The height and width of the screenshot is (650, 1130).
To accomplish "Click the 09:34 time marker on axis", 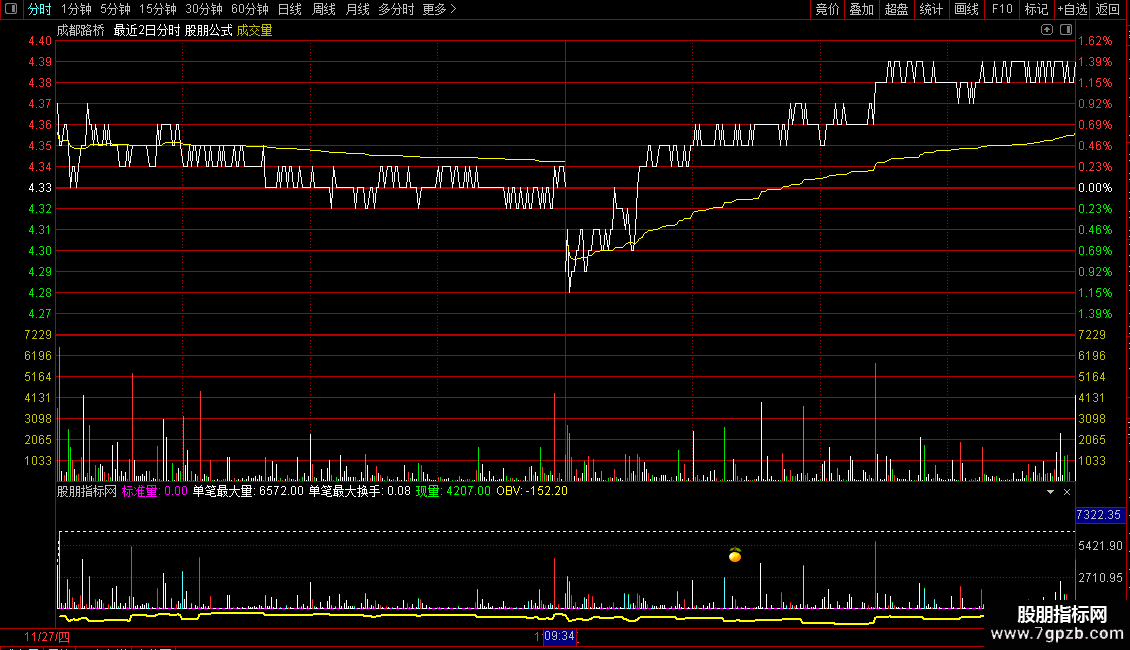I will (x=559, y=636).
